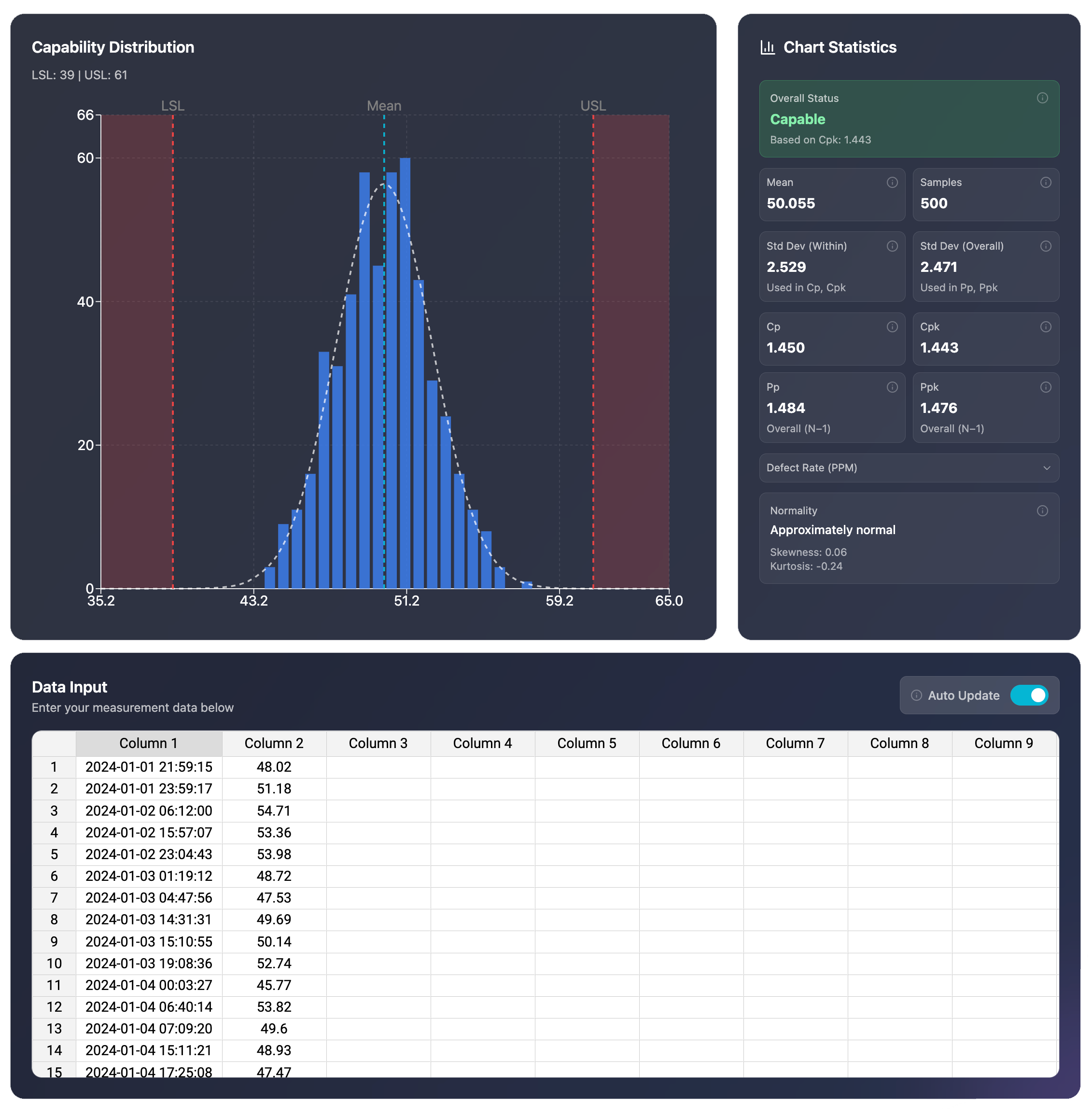Screen dimensions: 1092x1117
Task: Click the Normality info icon
Action: (1042, 510)
